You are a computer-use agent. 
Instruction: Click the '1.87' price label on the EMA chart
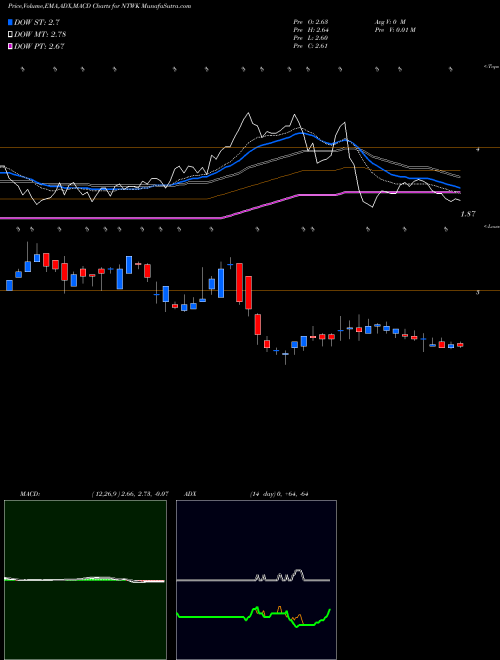coord(468,214)
